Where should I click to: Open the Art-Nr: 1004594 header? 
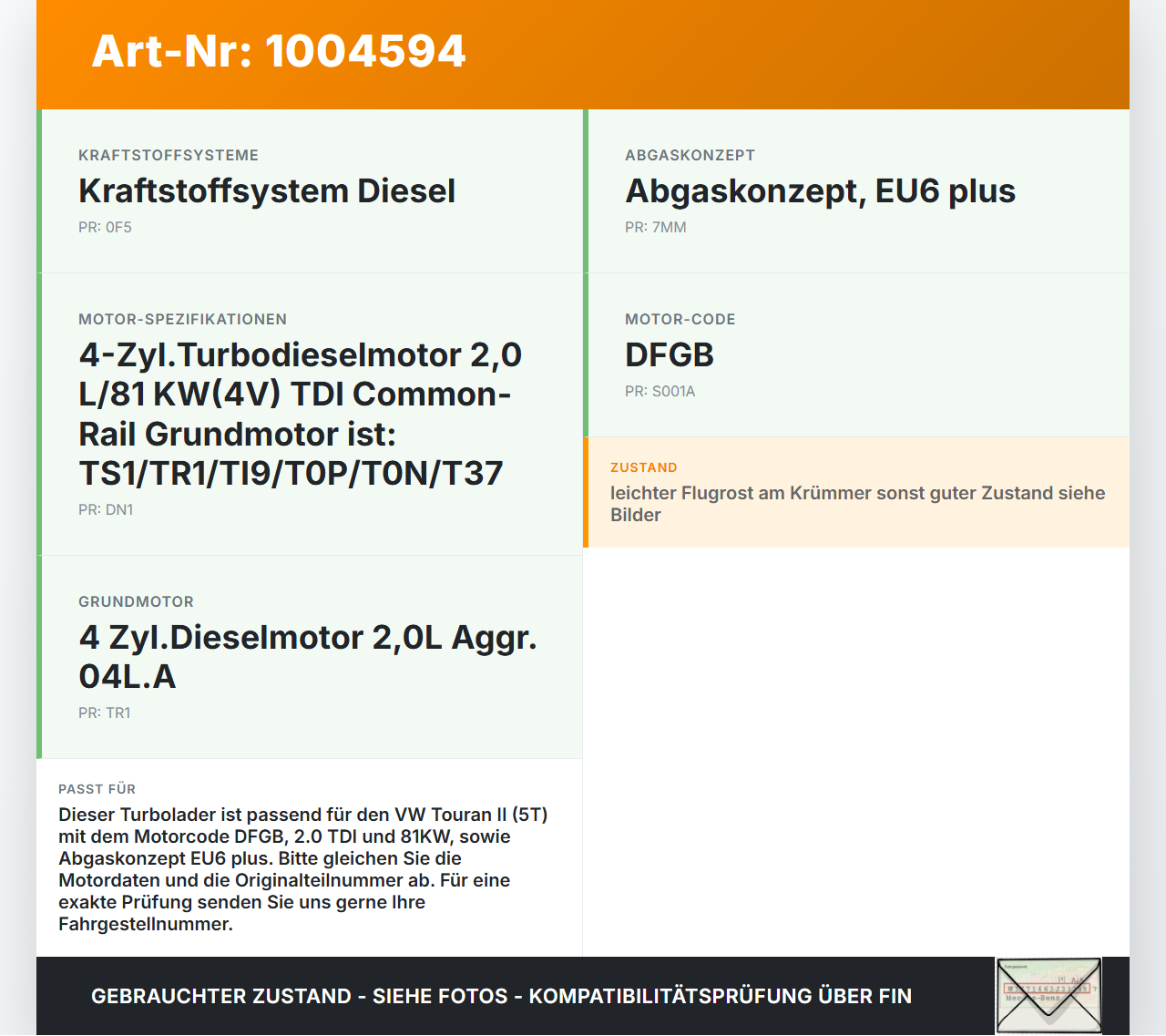(278, 52)
